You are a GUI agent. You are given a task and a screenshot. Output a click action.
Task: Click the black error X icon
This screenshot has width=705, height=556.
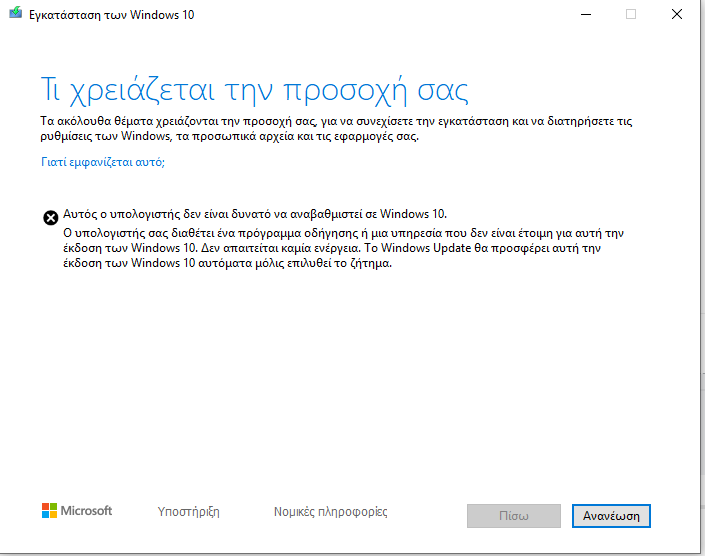pyautogui.click(x=51, y=218)
